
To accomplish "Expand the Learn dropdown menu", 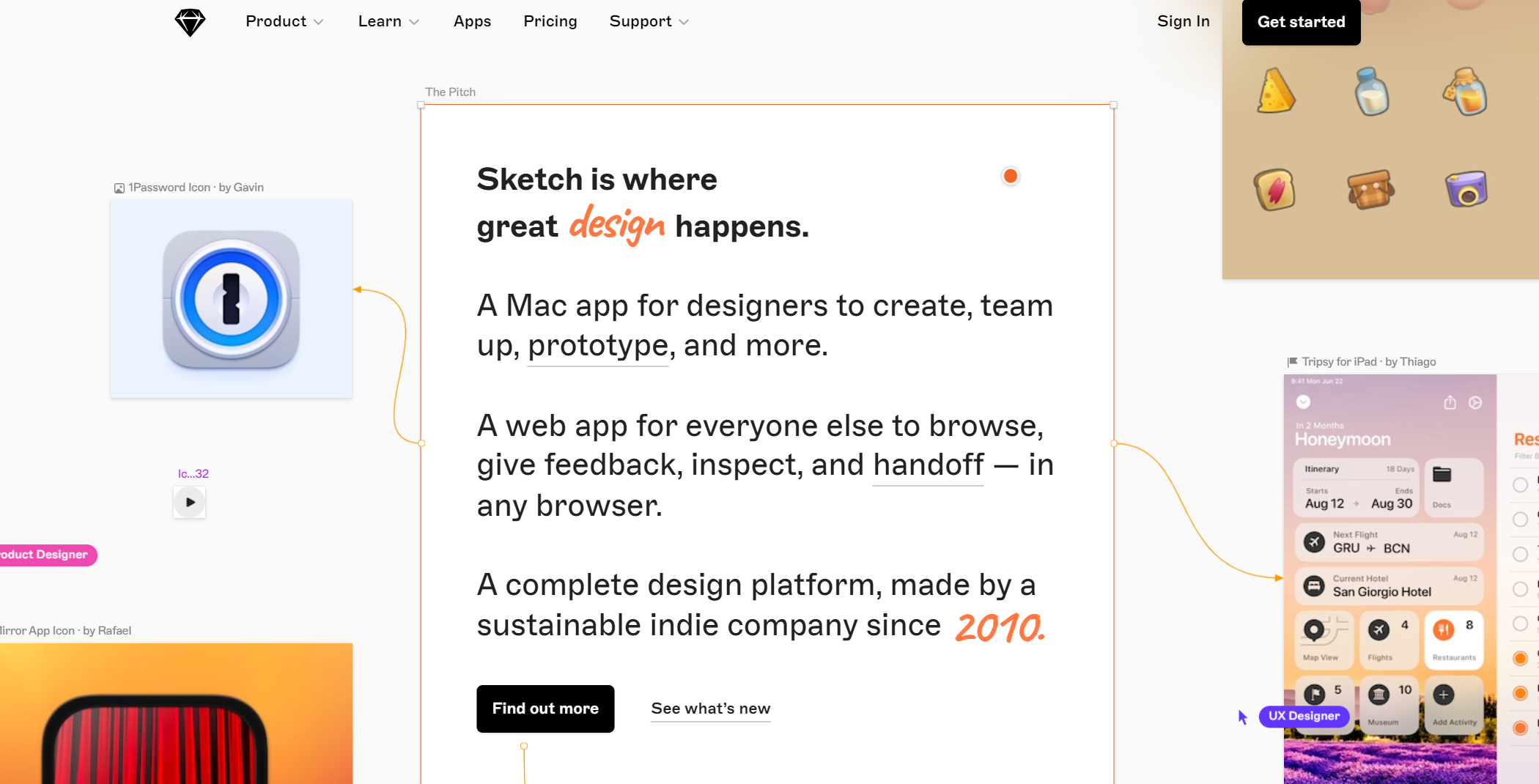I will 388,22.
